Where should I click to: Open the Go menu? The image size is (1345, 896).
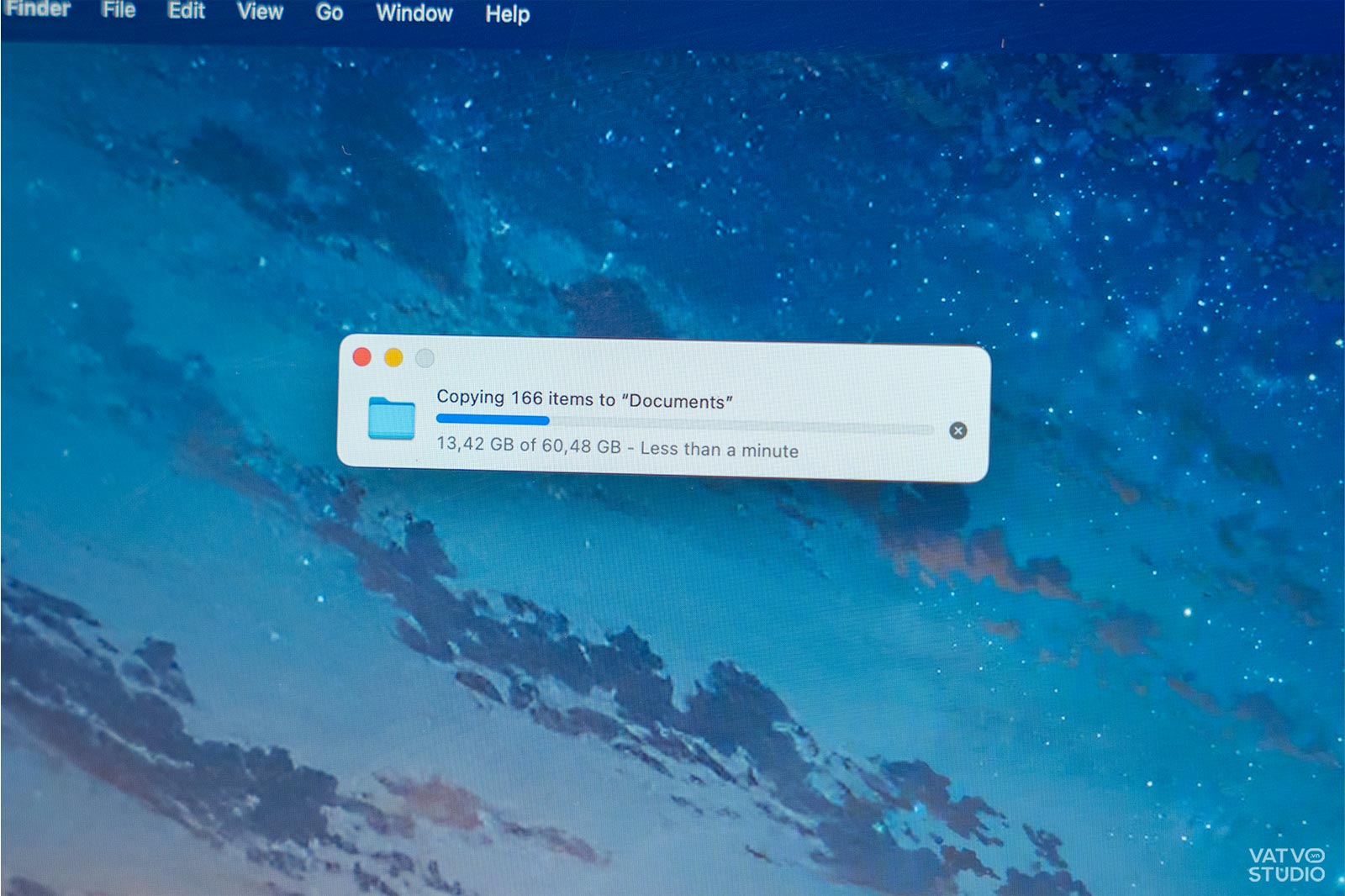(x=329, y=13)
